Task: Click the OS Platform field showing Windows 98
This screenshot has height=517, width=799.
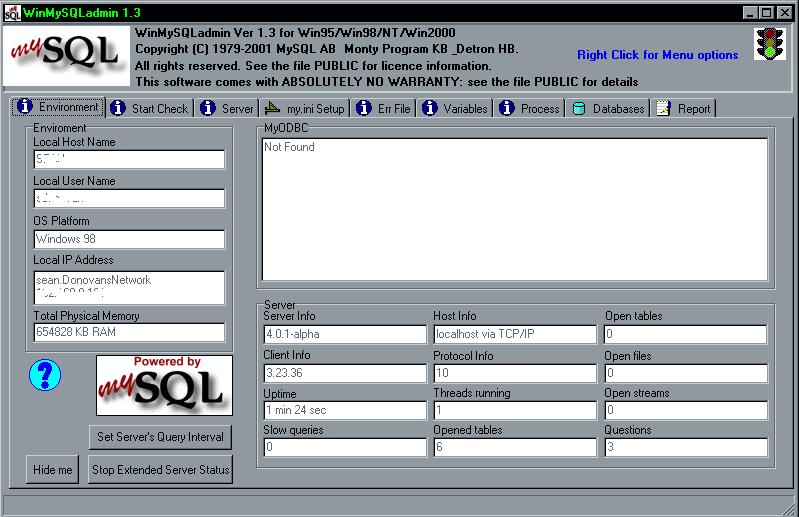Action: click(x=129, y=239)
